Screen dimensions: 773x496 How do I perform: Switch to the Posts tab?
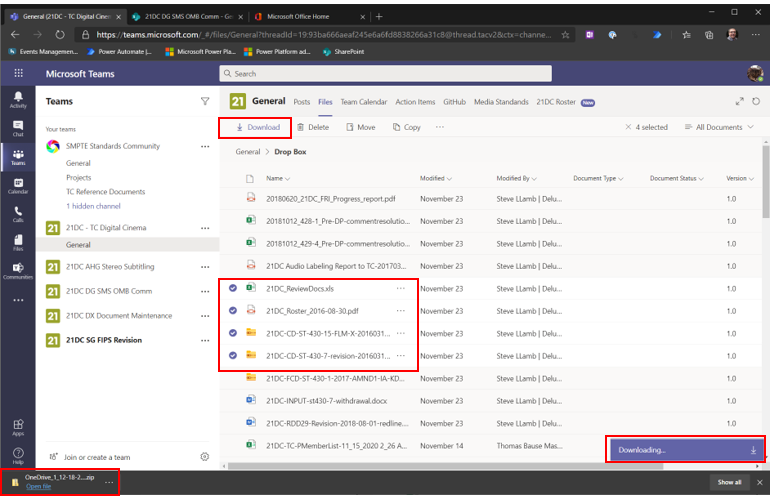301,101
